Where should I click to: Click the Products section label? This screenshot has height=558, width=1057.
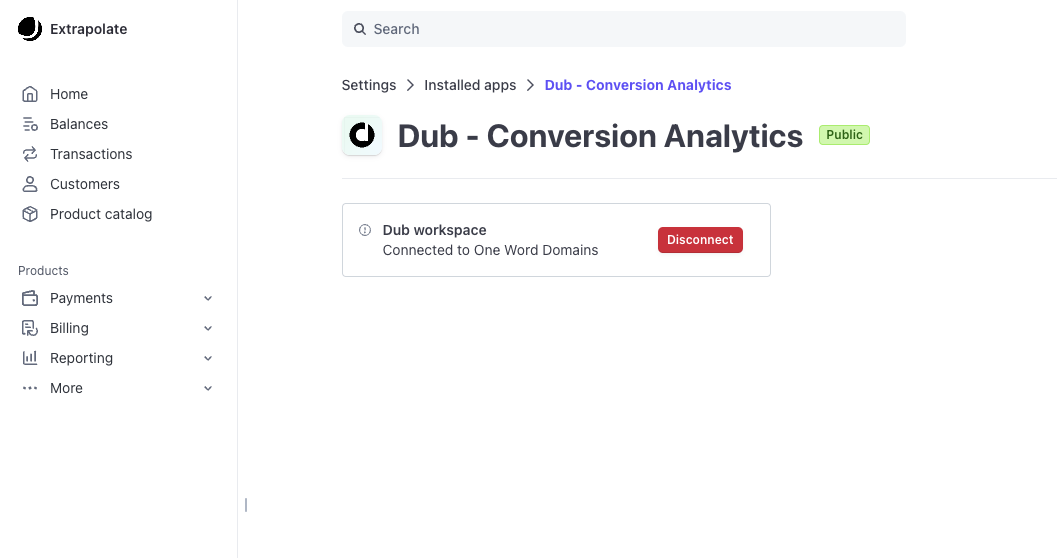click(x=43, y=270)
